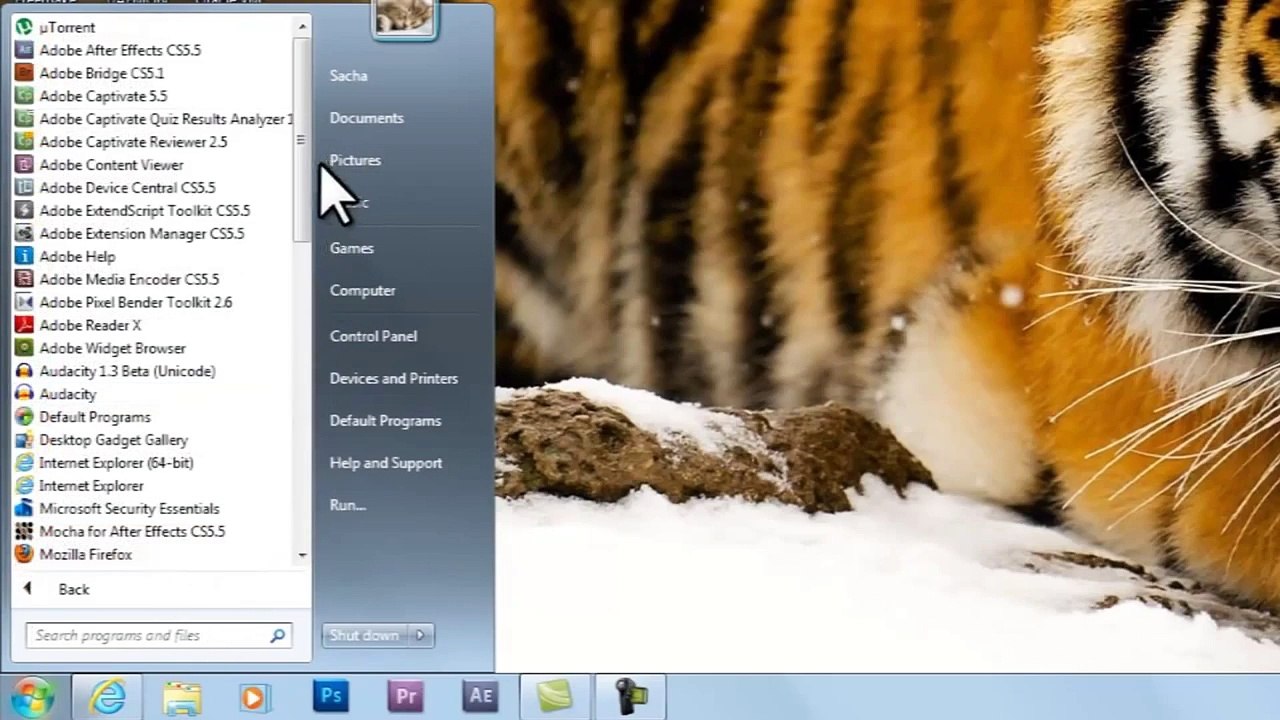Viewport: 1280px width, 720px height.
Task: Launch Windows Media Player from taskbar
Action: (256, 697)
